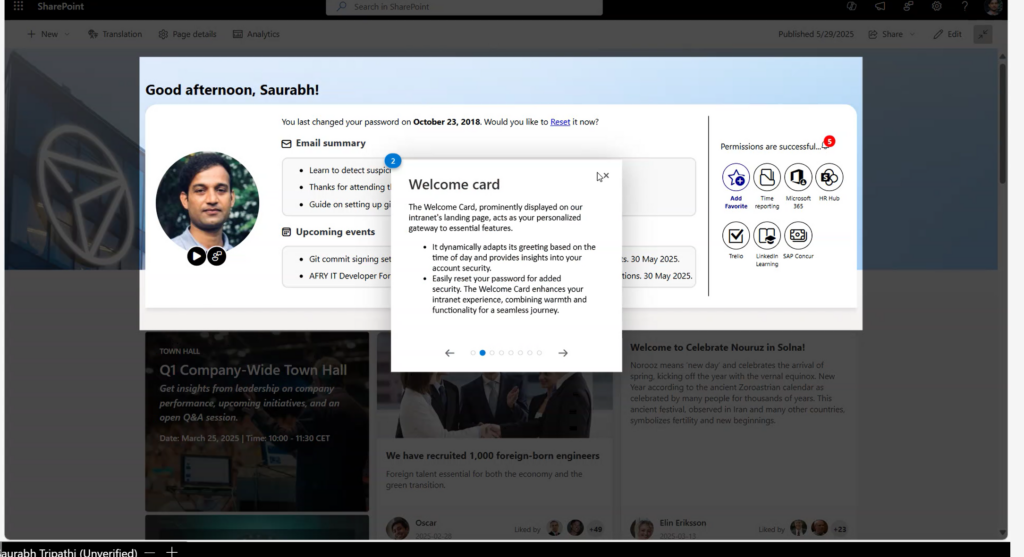The width and height of the screenshot is (1024, 557).
Task: Click author name Oscar
Action: click(x=426, y=523)
